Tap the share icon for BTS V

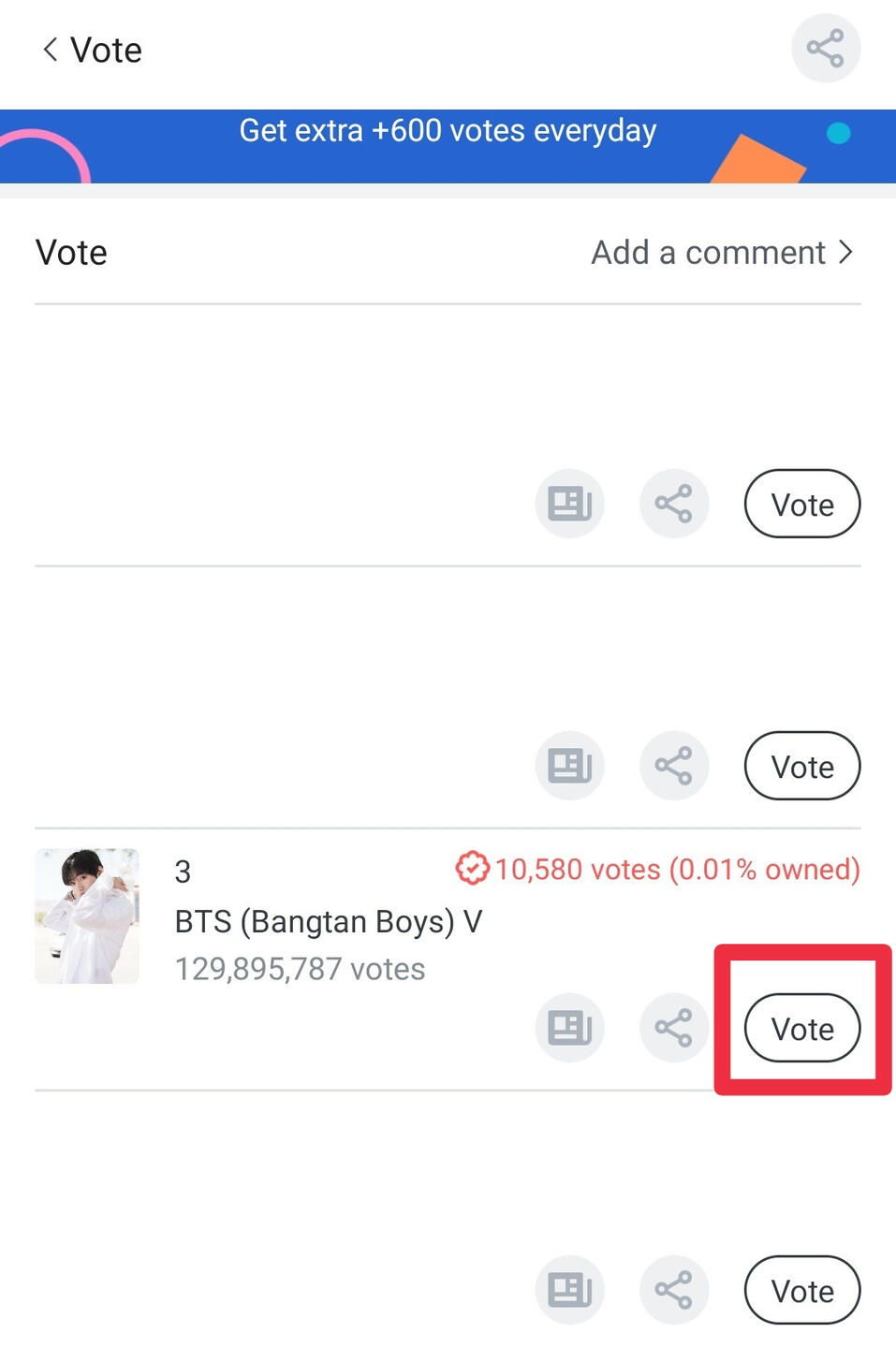tap(673, 1028)
